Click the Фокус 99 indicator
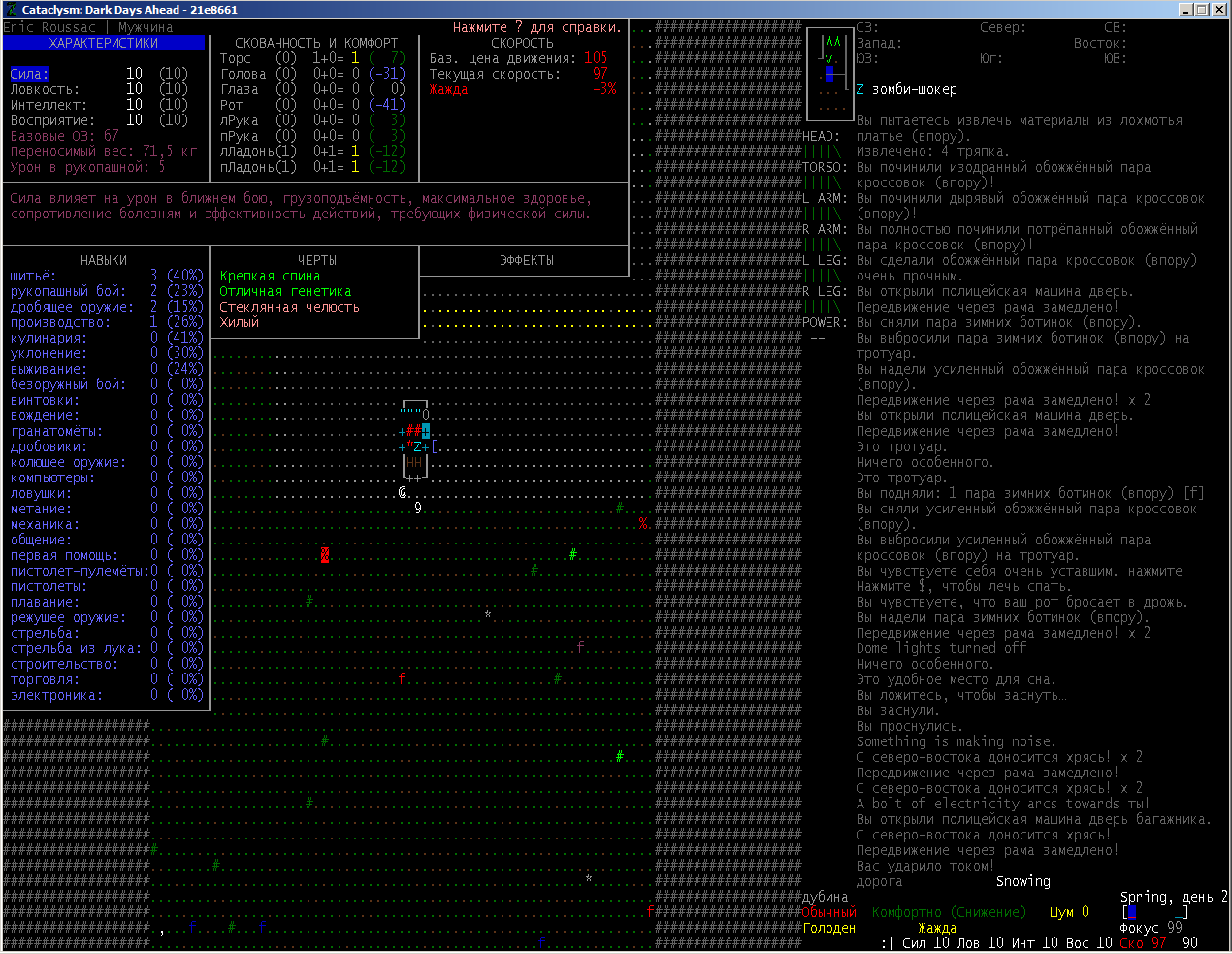 click(1151, 928)
